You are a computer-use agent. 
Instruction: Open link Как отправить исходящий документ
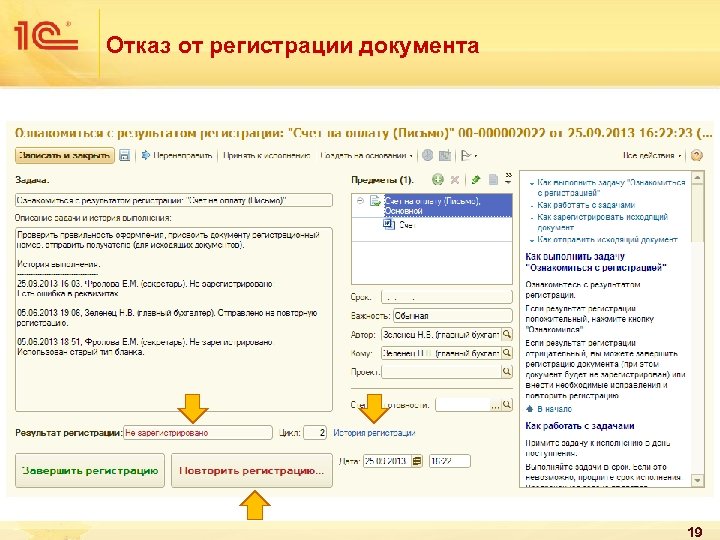[607, 239]
